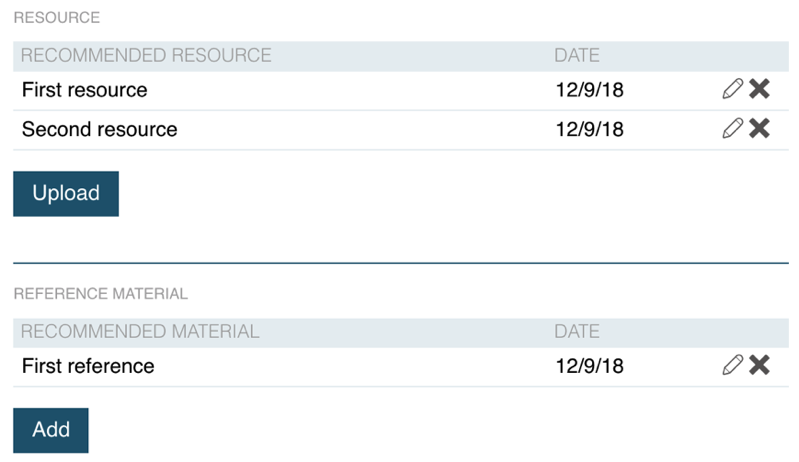Click the date of First reference
Viewport: 799px width, 462px height.
[589, 366]
